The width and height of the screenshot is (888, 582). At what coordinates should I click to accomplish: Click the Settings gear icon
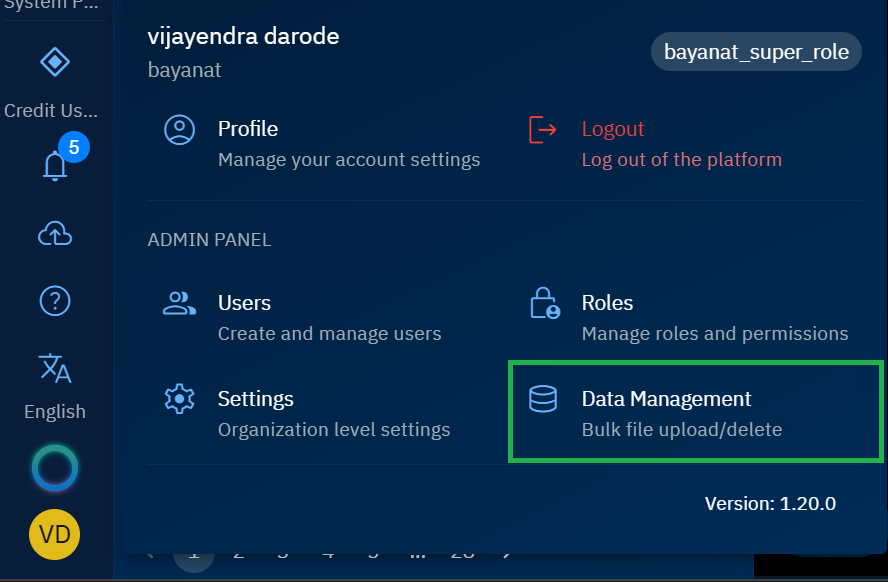(179, 398)
